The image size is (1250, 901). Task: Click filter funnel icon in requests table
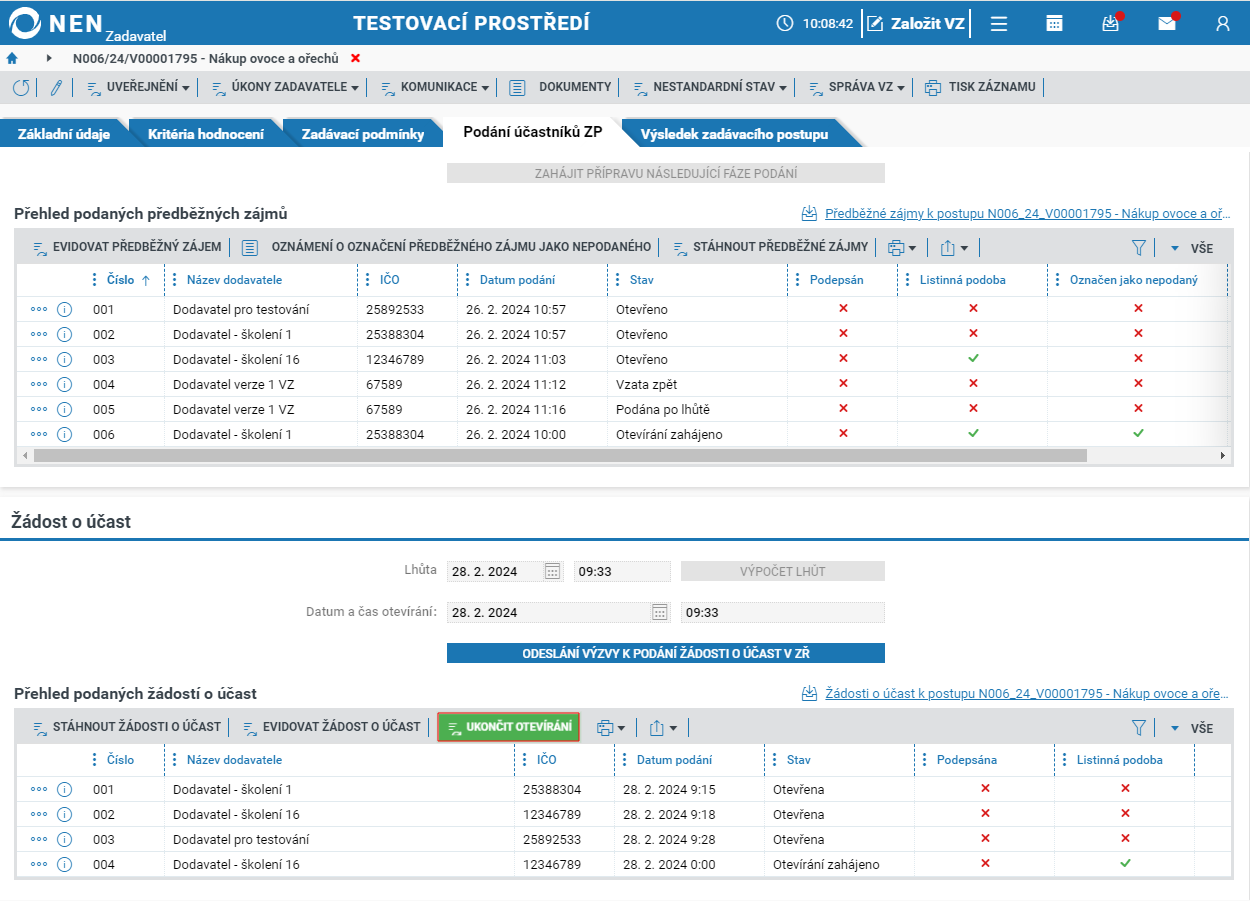1138,727
